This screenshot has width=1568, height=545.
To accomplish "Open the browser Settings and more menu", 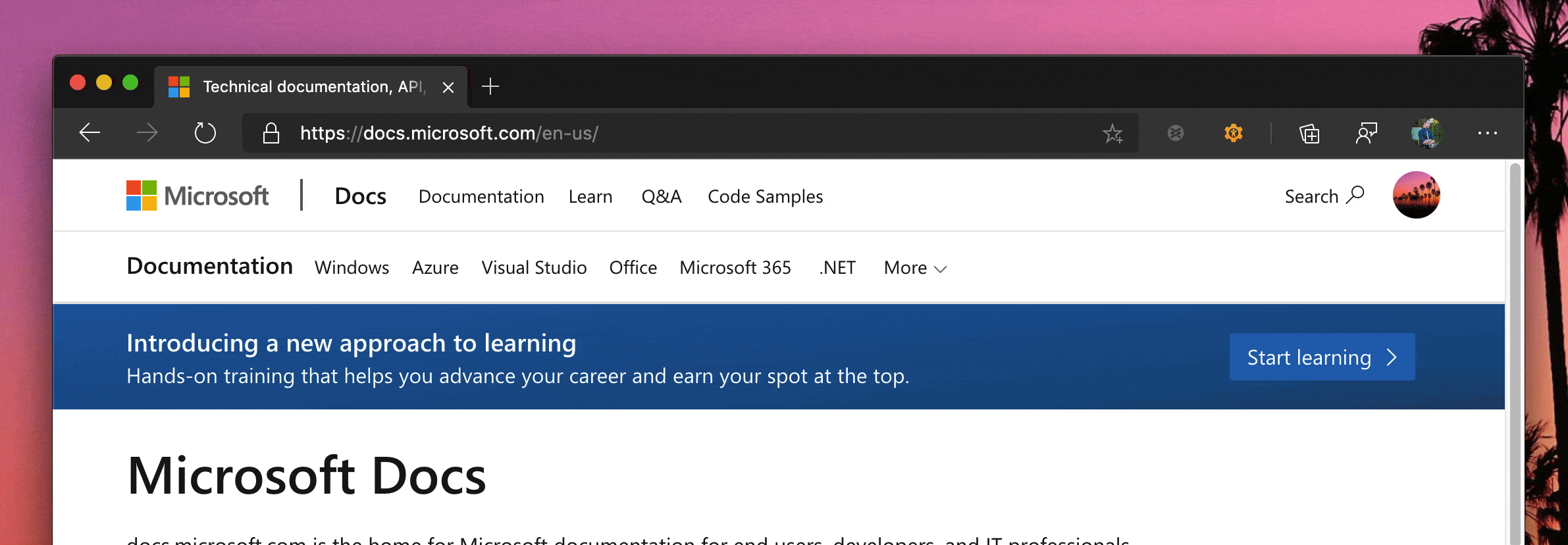I will 1487,133.
